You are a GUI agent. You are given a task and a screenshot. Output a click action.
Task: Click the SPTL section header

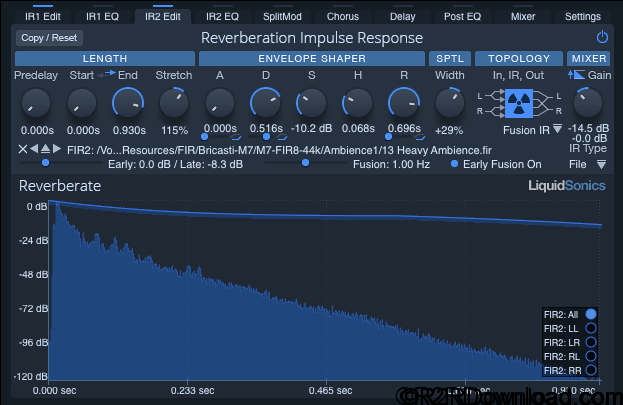pyautogui.click(x=450, y=58)
